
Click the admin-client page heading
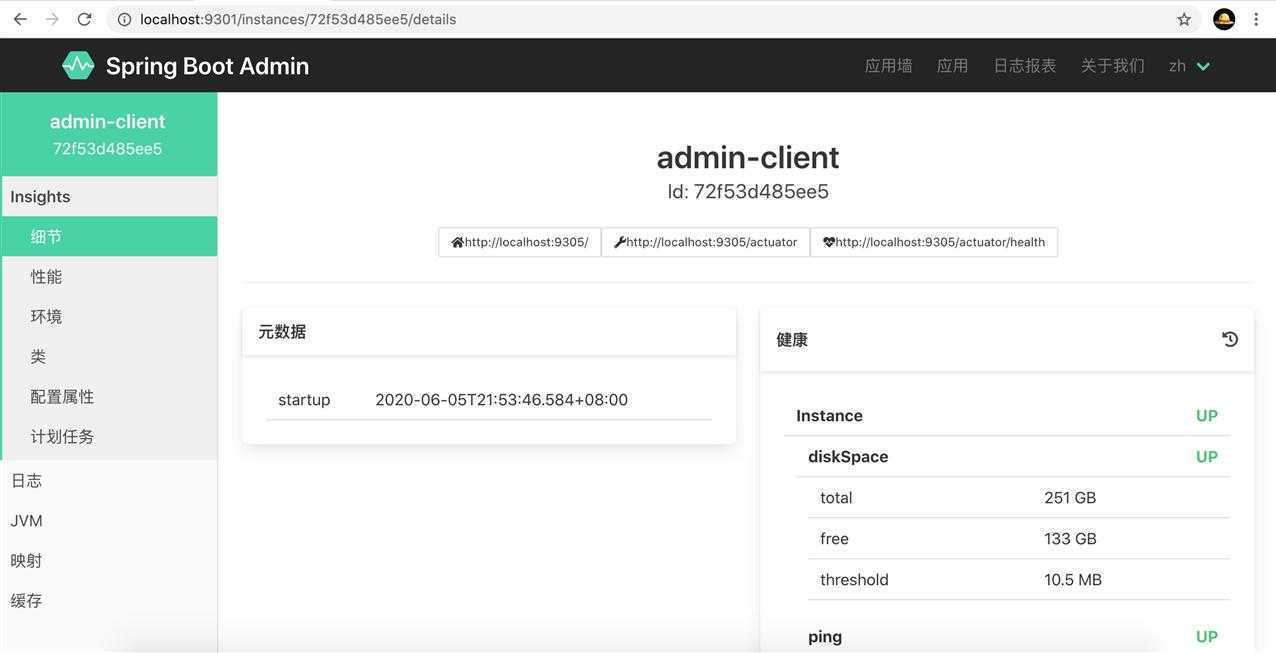point(748,157)
